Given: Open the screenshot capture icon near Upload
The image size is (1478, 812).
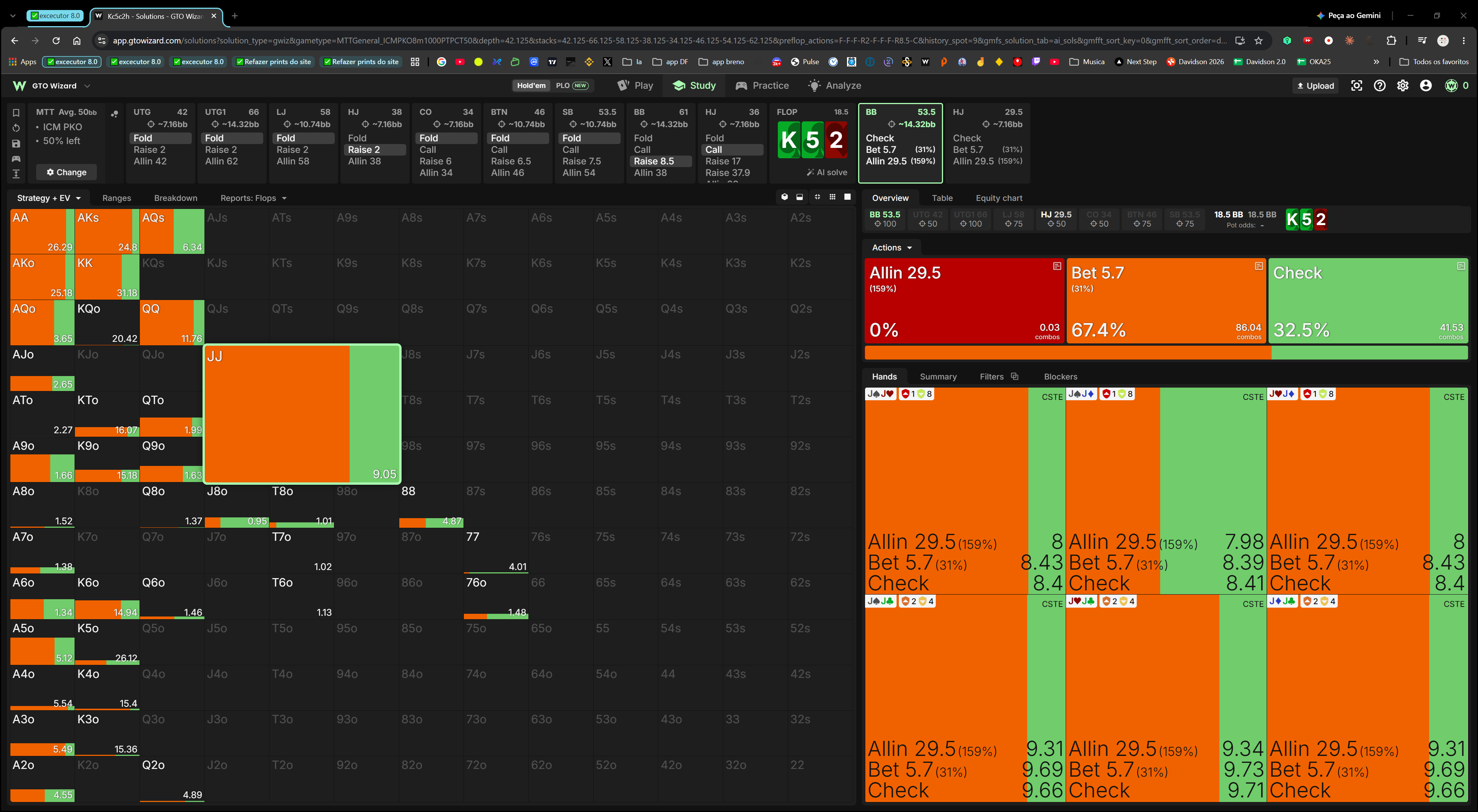Looking at the screenshot, I should pos(1356,85).
